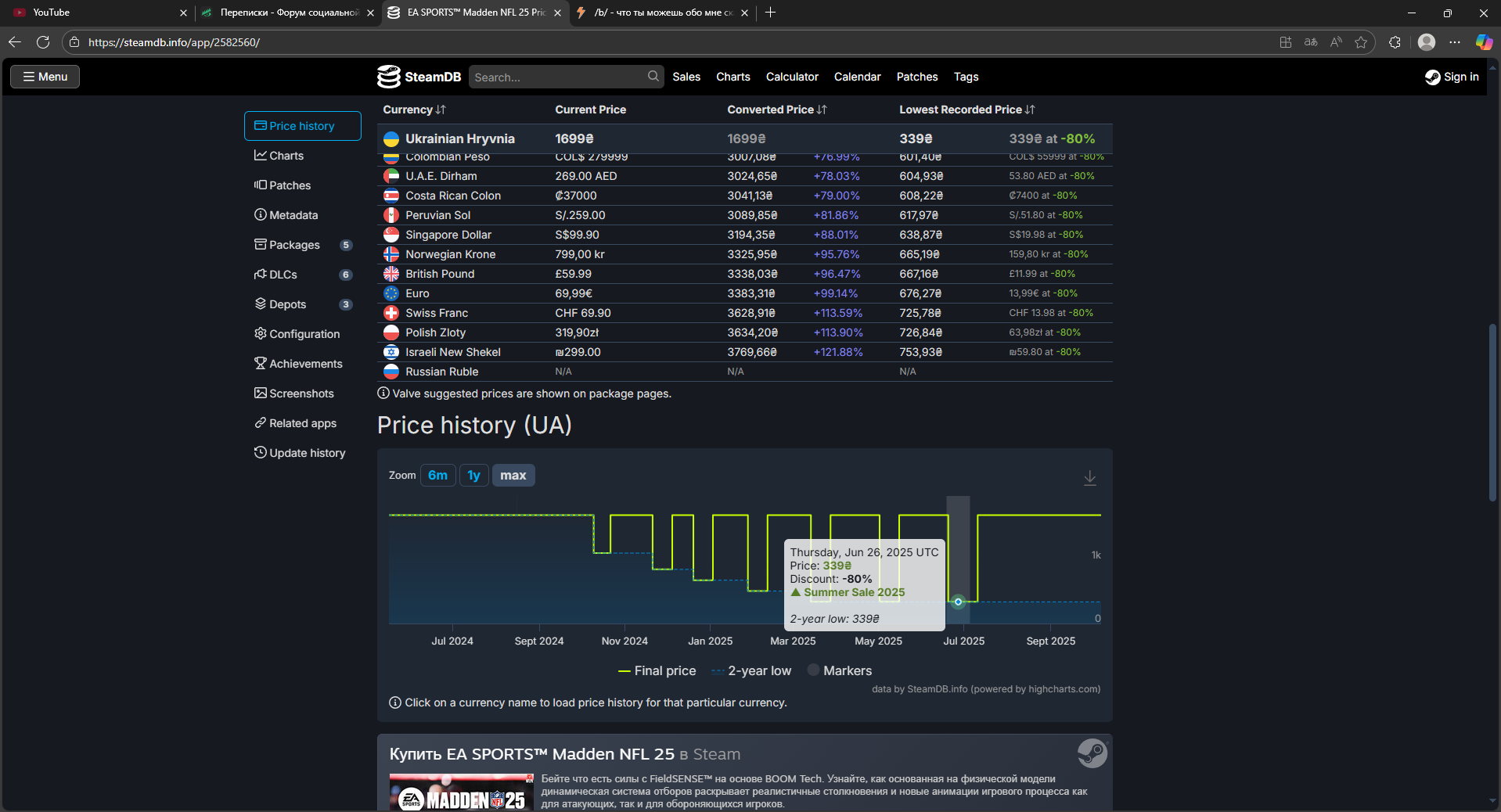
Task: Go back to the previous page
Action: pyautogui.click(x=15, y=42)
